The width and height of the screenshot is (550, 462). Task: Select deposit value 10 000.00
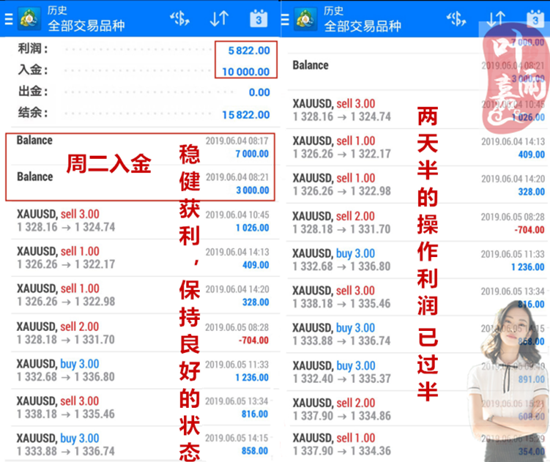(246, 72)
